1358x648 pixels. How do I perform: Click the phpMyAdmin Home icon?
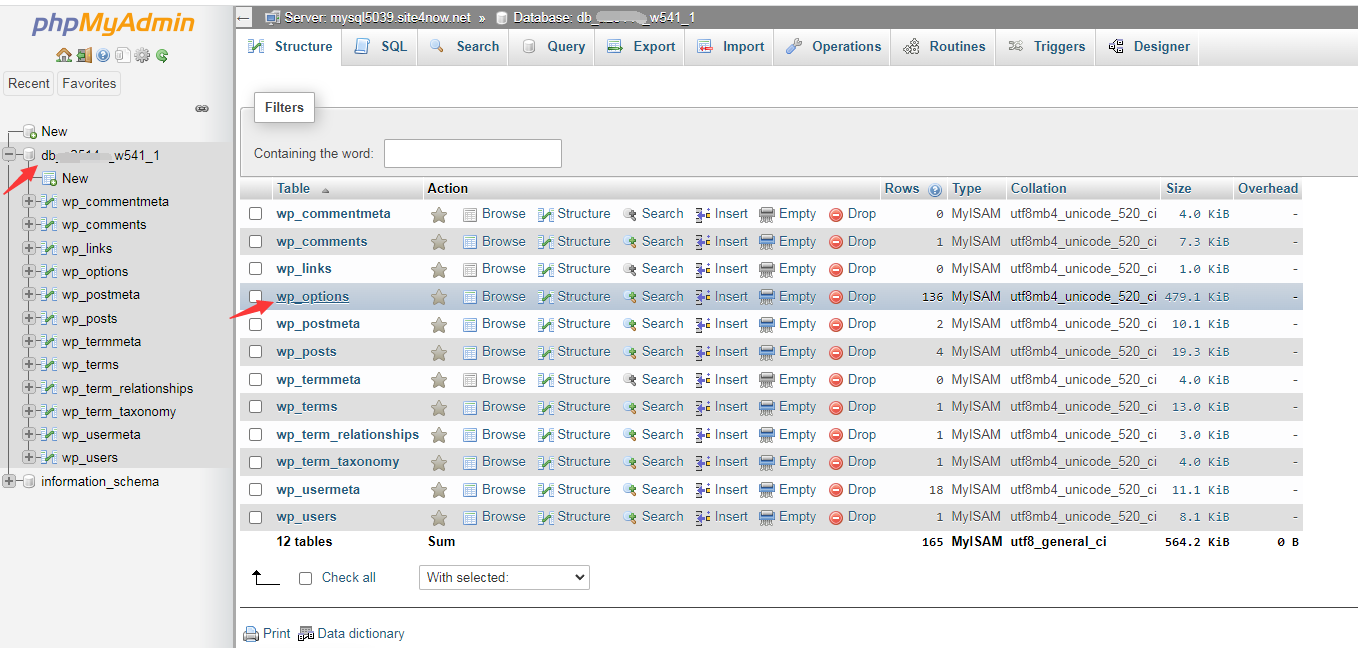click(x=64, y=55)
